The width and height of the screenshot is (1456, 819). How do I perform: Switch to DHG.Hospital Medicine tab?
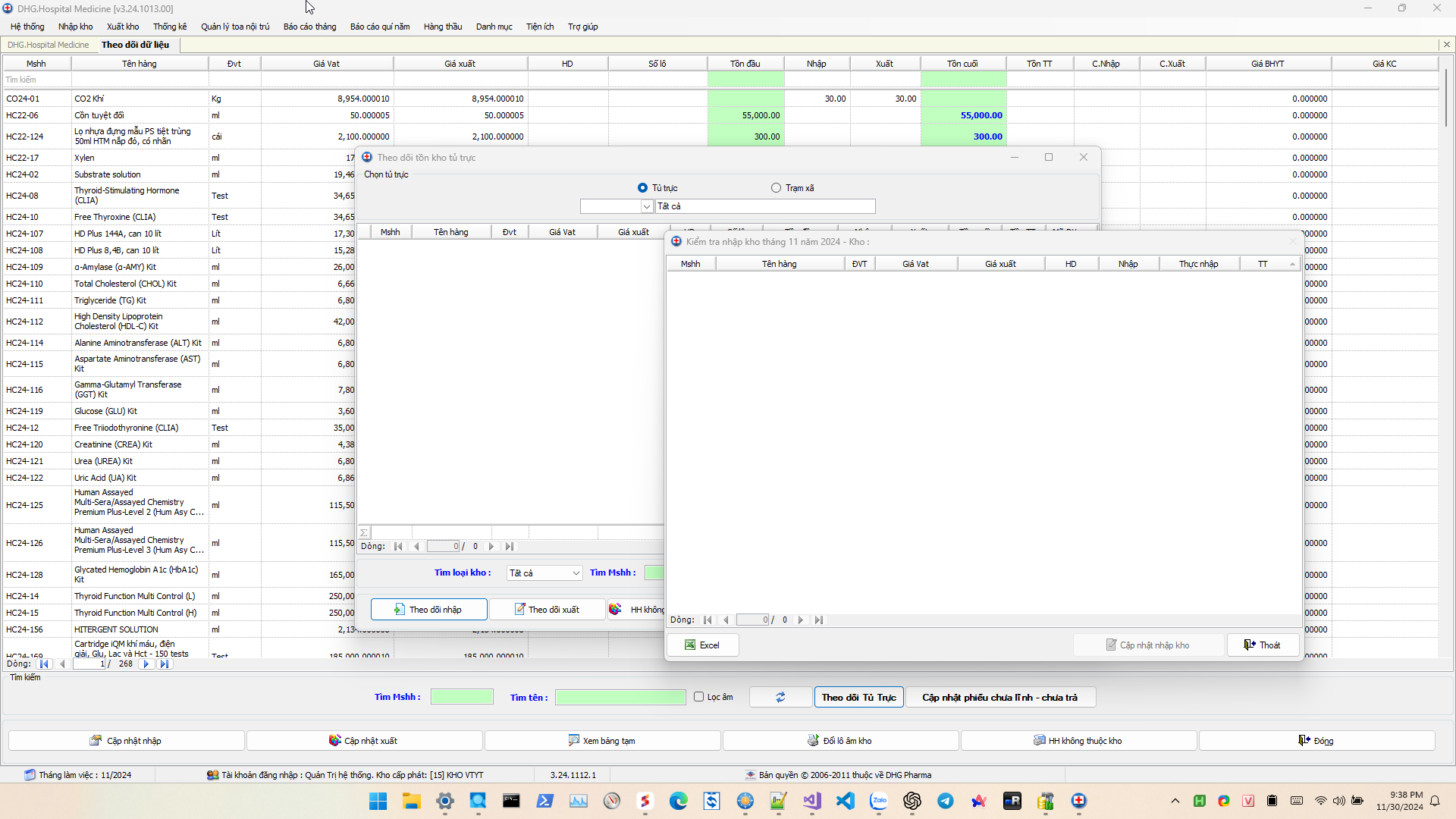click(48, 45)
